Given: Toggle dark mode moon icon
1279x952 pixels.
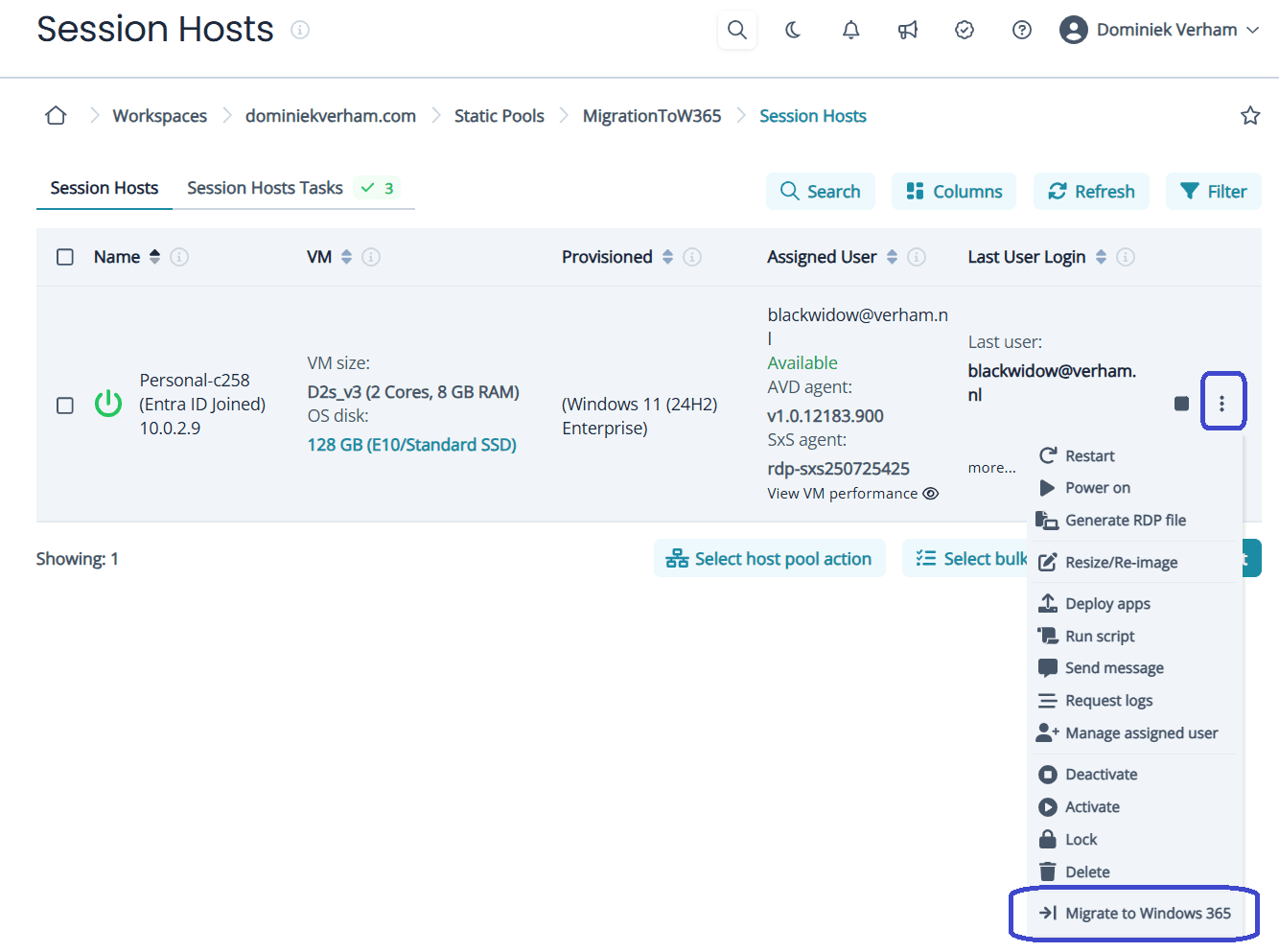Looking at the screenshot, I should [x=793, y=30].
